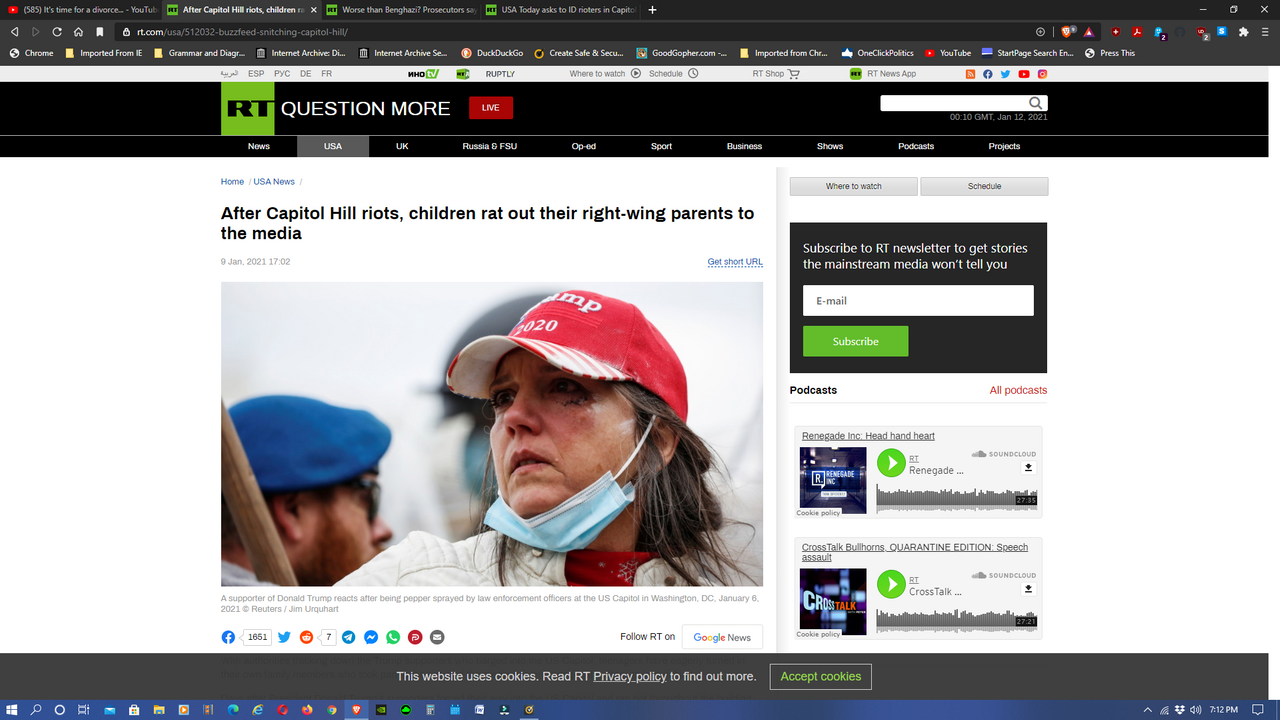The height and width of the screenshot is (720, 1280).
Task: Play the CrossTalk Bullhorns podcast
Action: tap(891, 584)
